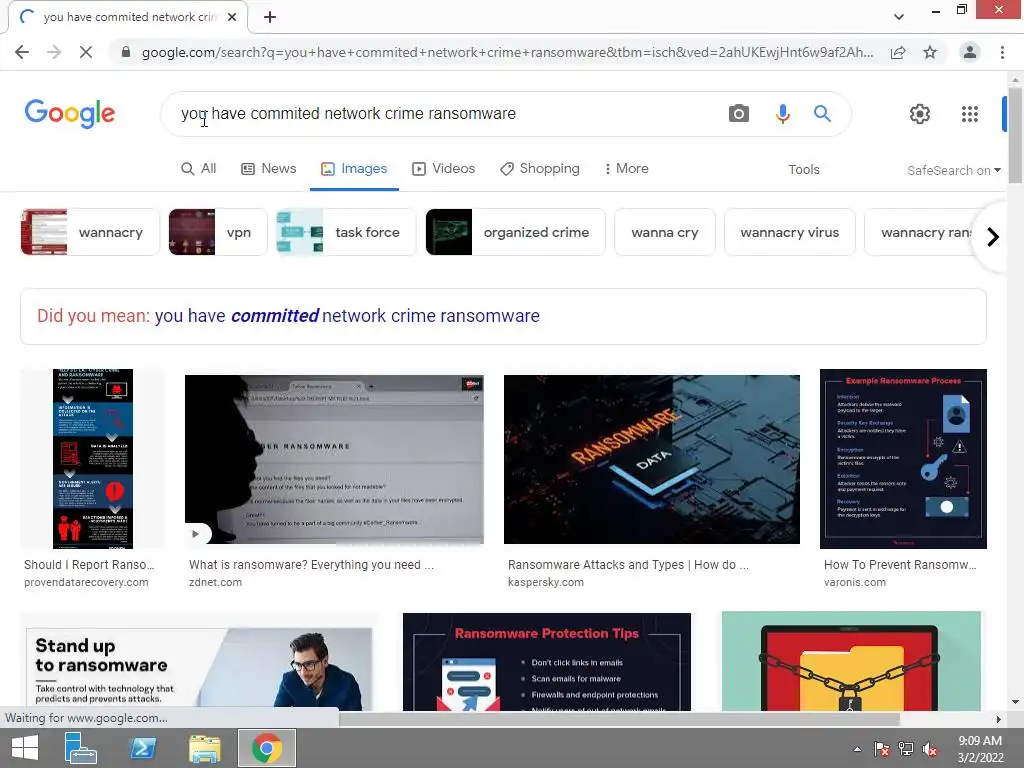Open the search Tools button

tap(803, 169)
